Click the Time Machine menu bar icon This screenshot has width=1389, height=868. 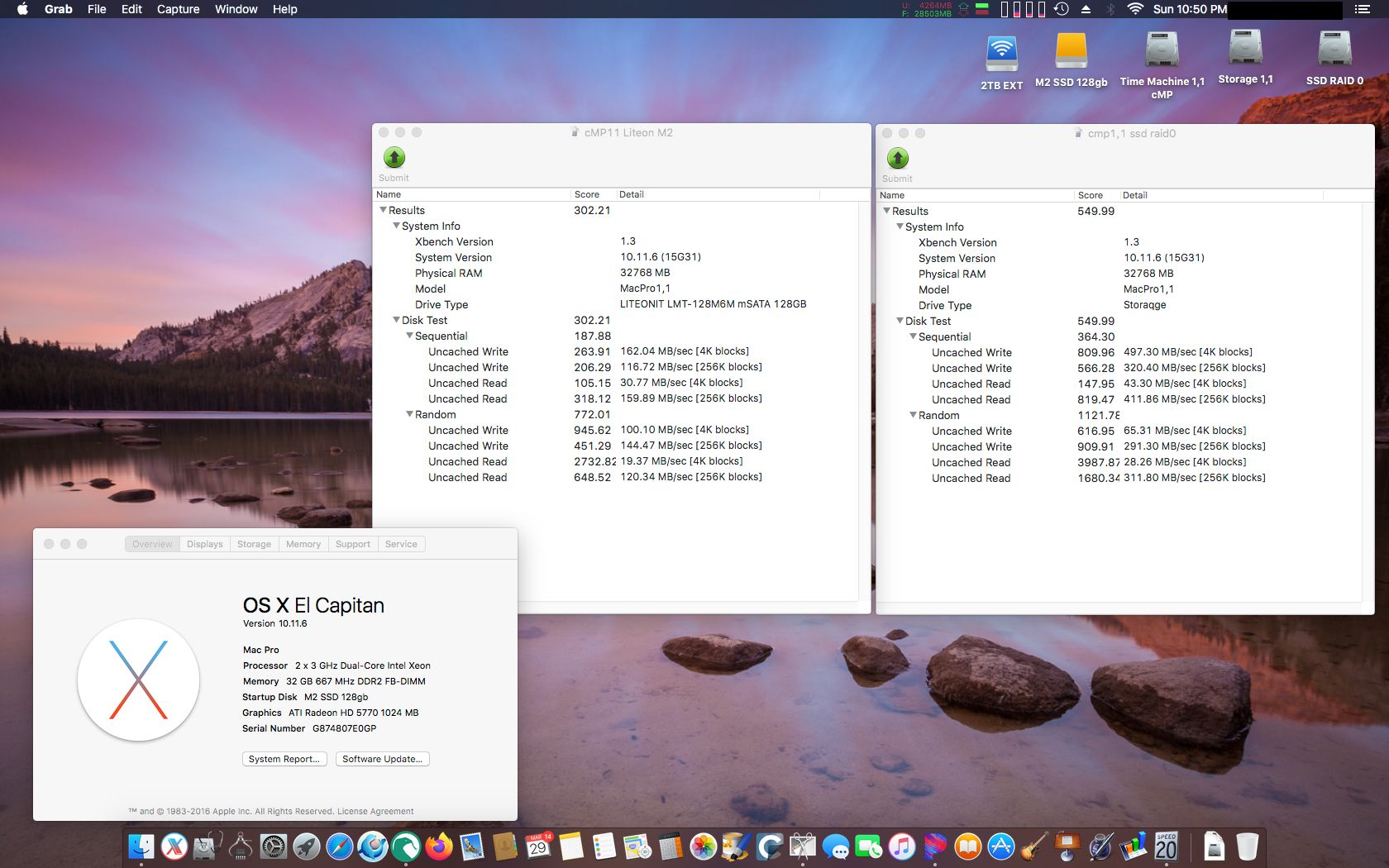coord(1062,9)
